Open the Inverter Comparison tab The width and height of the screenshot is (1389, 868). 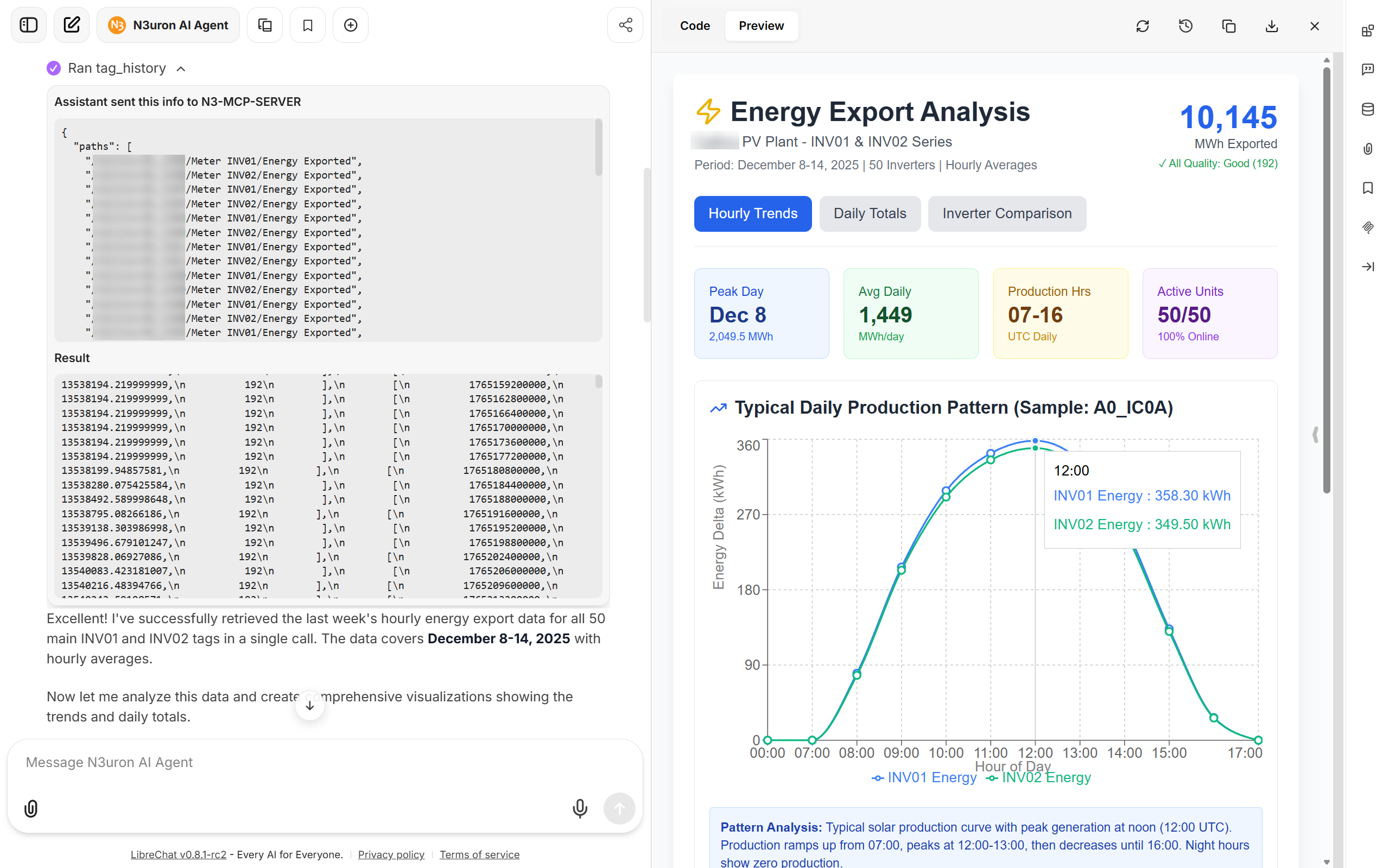(x=1006, y=213)
